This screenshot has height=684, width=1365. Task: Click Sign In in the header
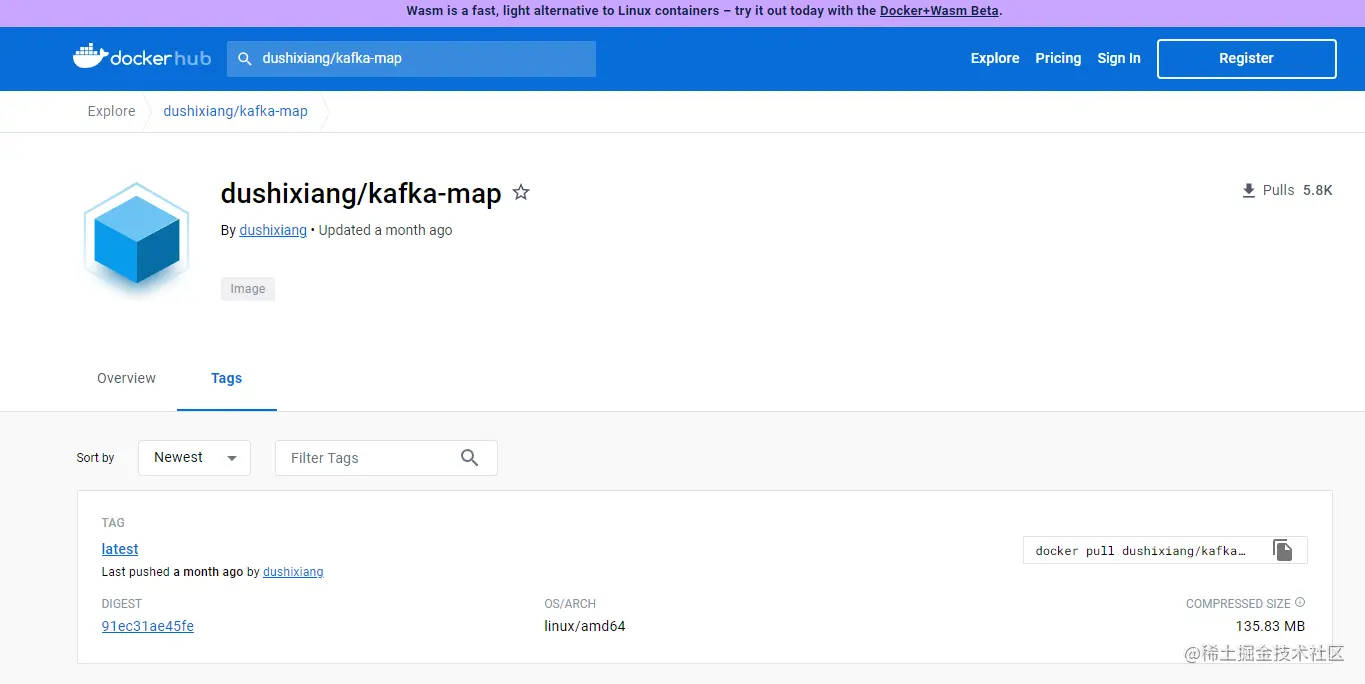click(x=1119, y=58)
